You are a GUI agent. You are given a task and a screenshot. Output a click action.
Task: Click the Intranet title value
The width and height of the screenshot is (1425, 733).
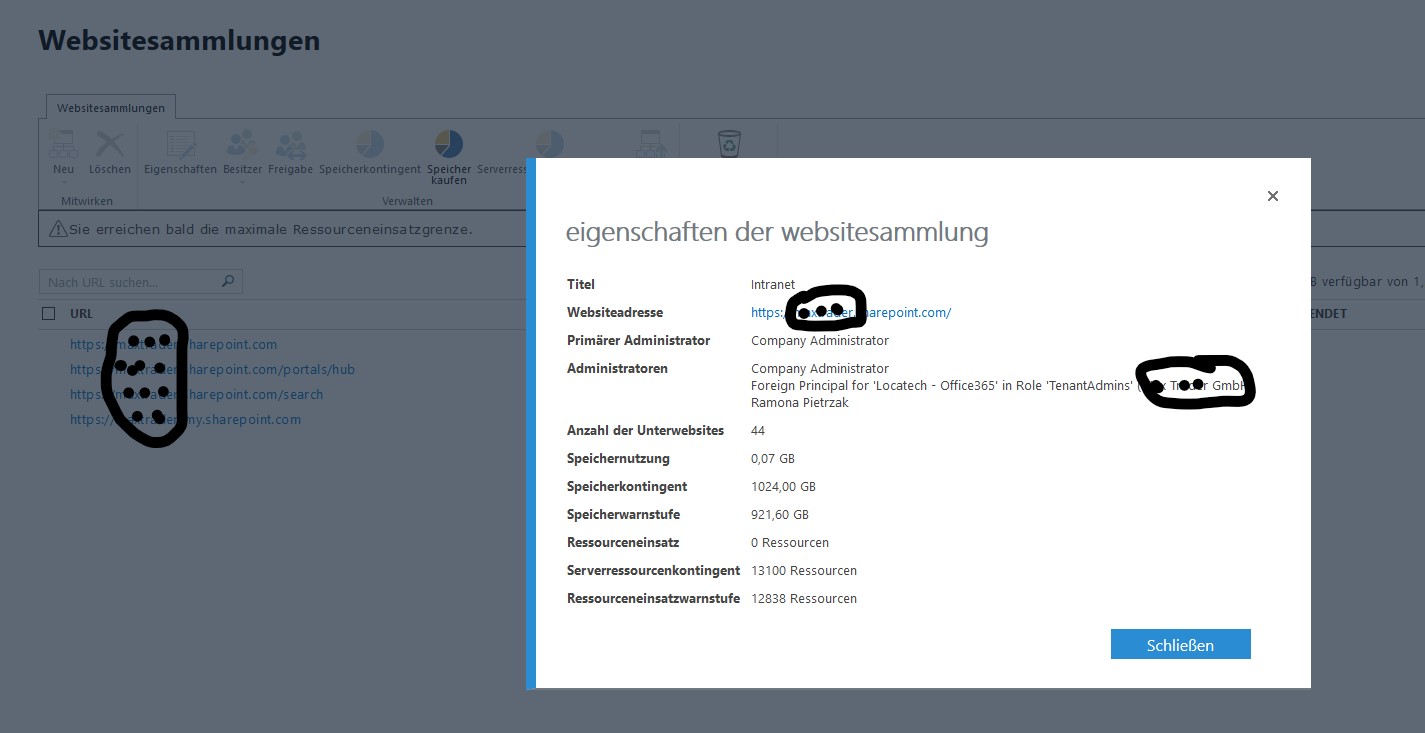pyautogui.click(x=773, y=284)
